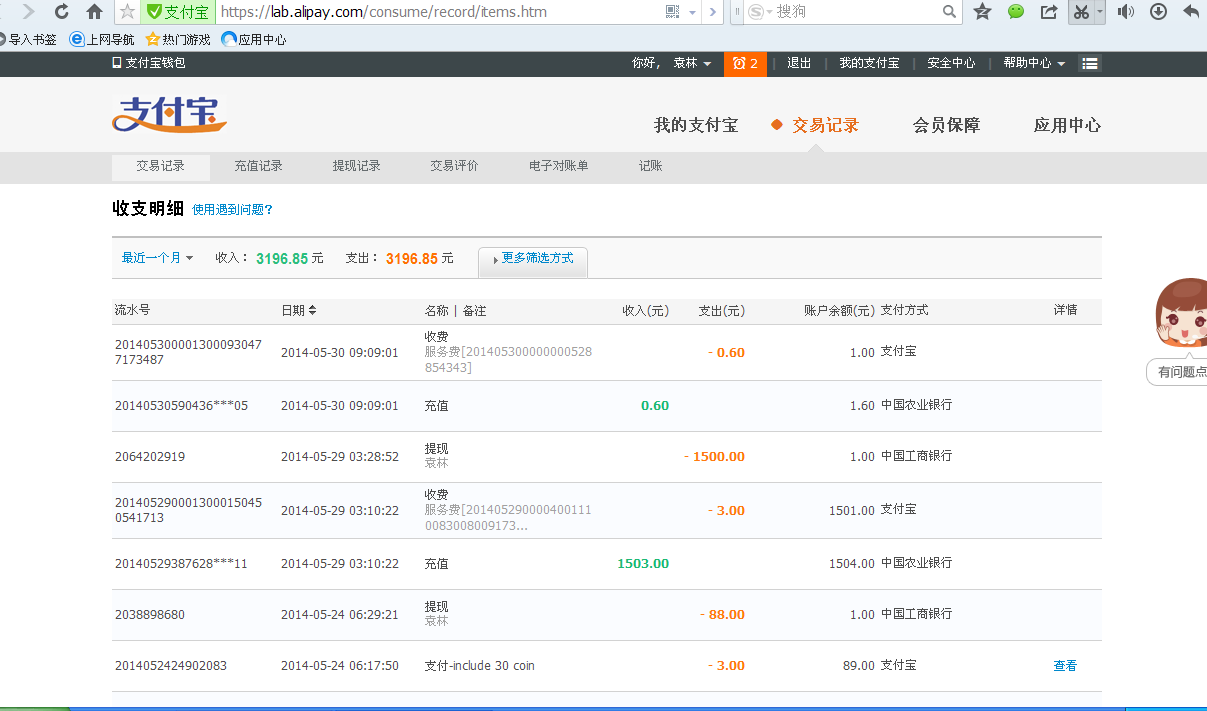Sort the records by 日期 column
1207x711 pixels.
click(x=298, y=311)
